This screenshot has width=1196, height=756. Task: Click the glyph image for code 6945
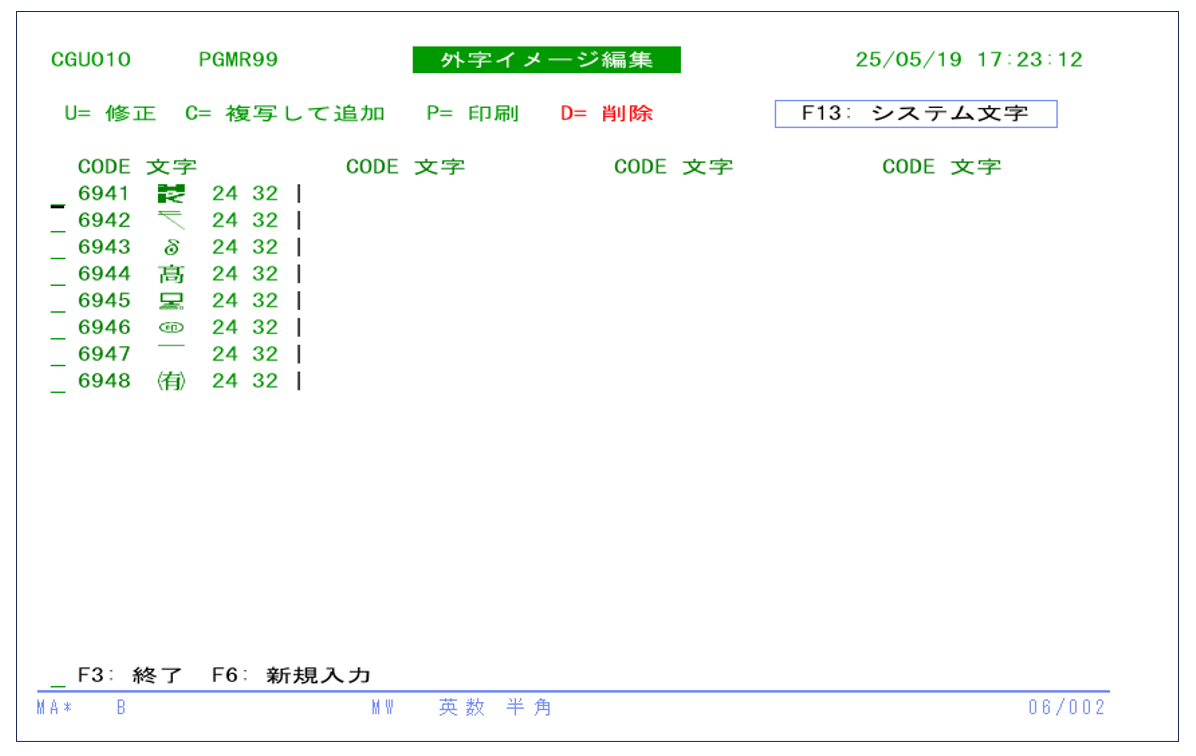click(x=171, y=301)
